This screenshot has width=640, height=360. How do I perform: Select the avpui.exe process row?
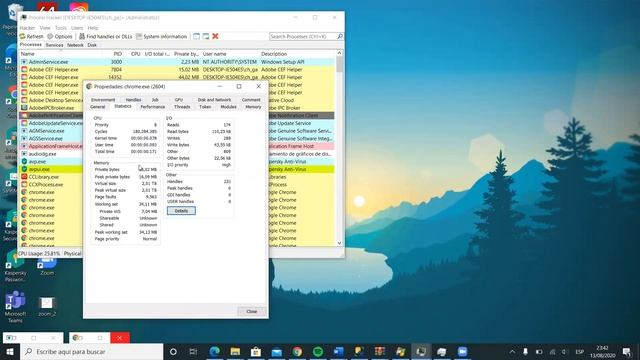[x=51, y=169]
